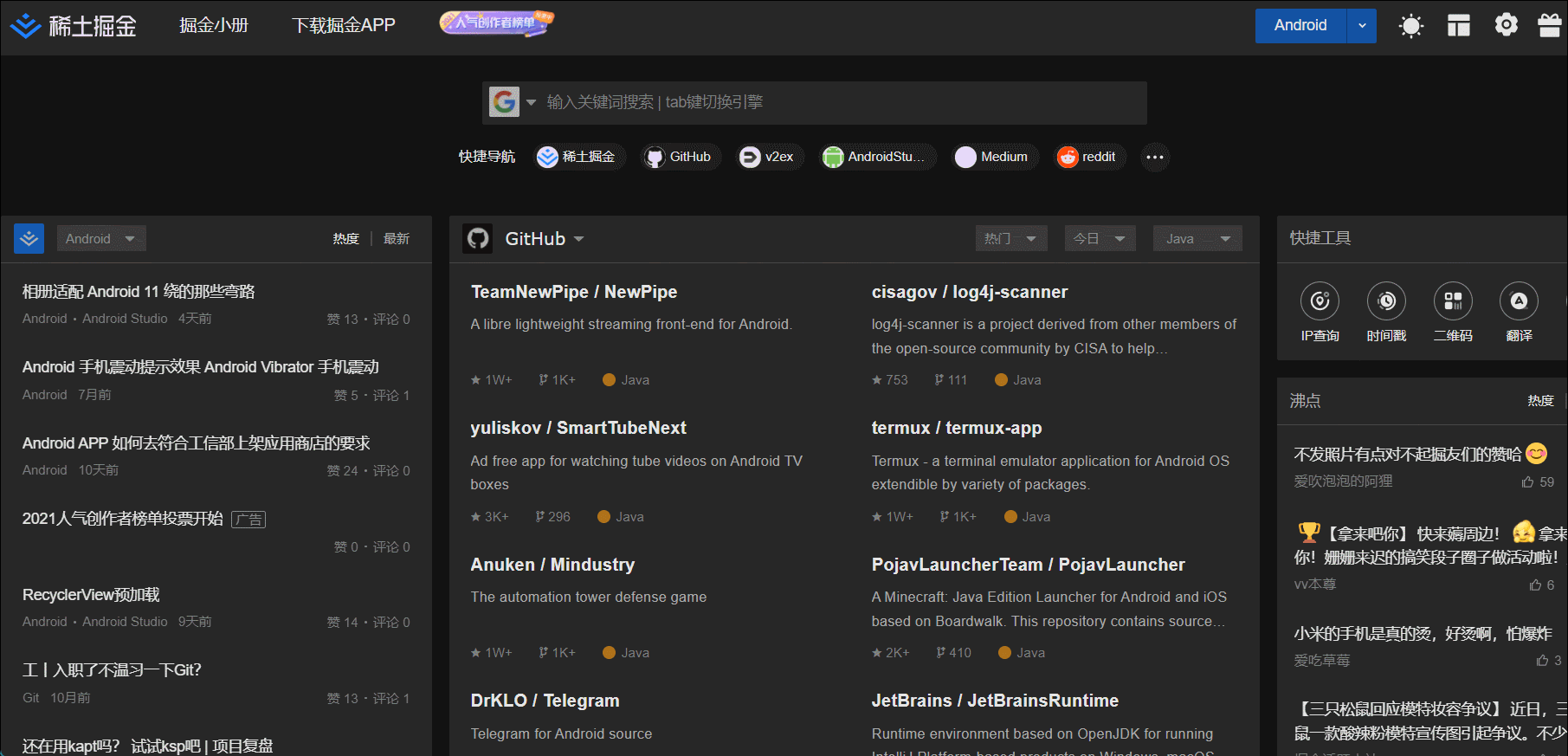Open TeamNewPipe / NewPipe repository

click(x=574, y=292)
